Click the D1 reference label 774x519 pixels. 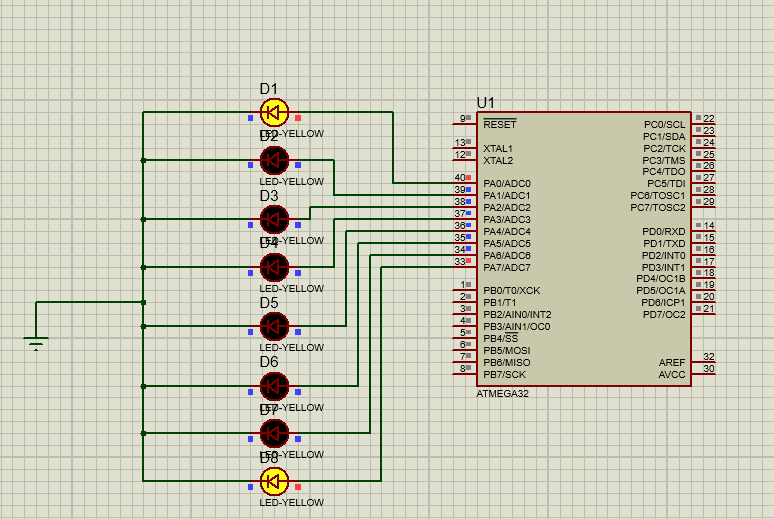pos(269,89)
